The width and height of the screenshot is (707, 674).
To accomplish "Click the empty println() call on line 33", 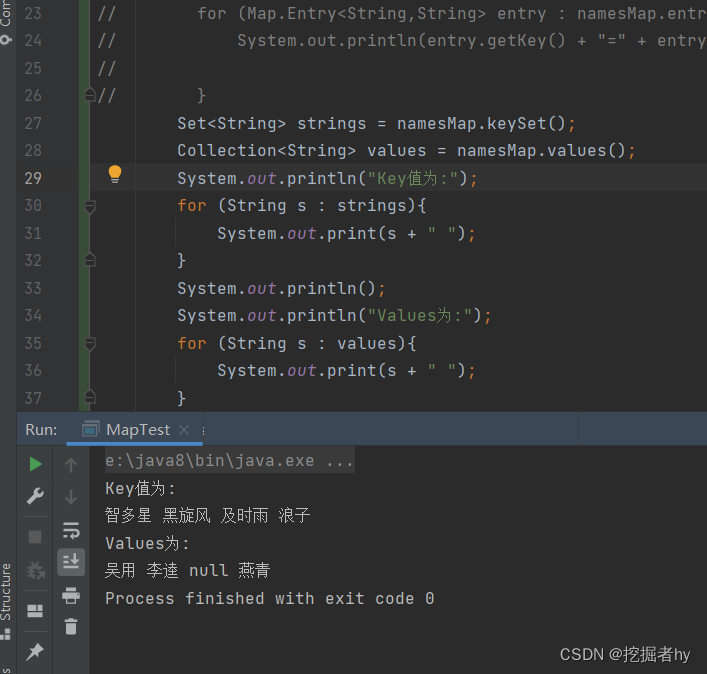I will pyautogui.click(x=281, y=289).
